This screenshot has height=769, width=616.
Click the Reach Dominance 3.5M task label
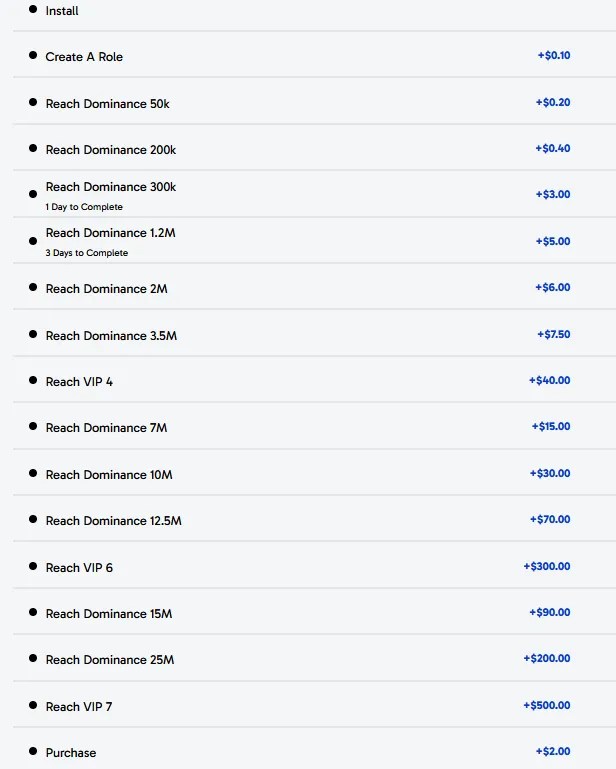click(x=111, y=336)
